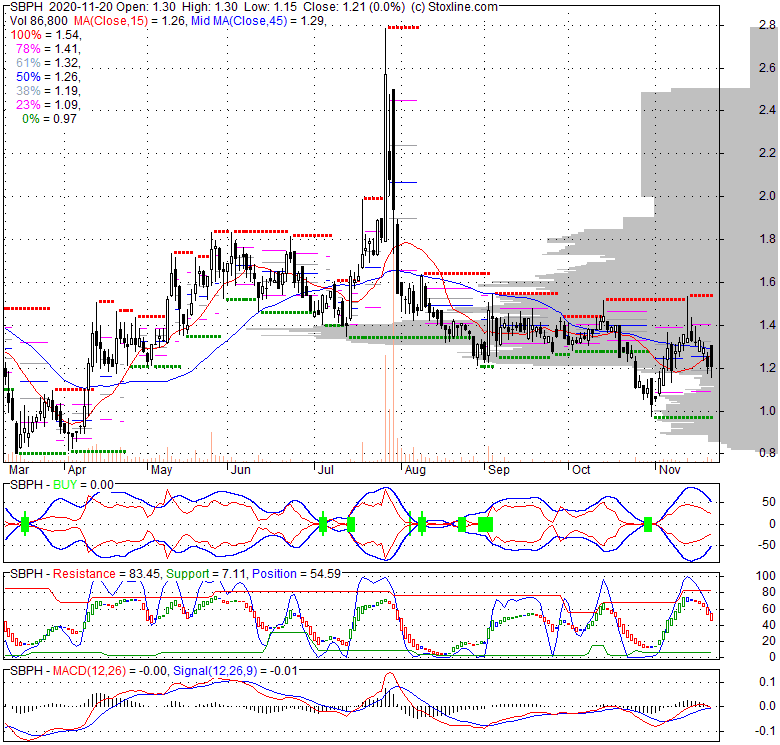Select the 50% = 1.26 Fibonacci level

click(x=48, y=77)
